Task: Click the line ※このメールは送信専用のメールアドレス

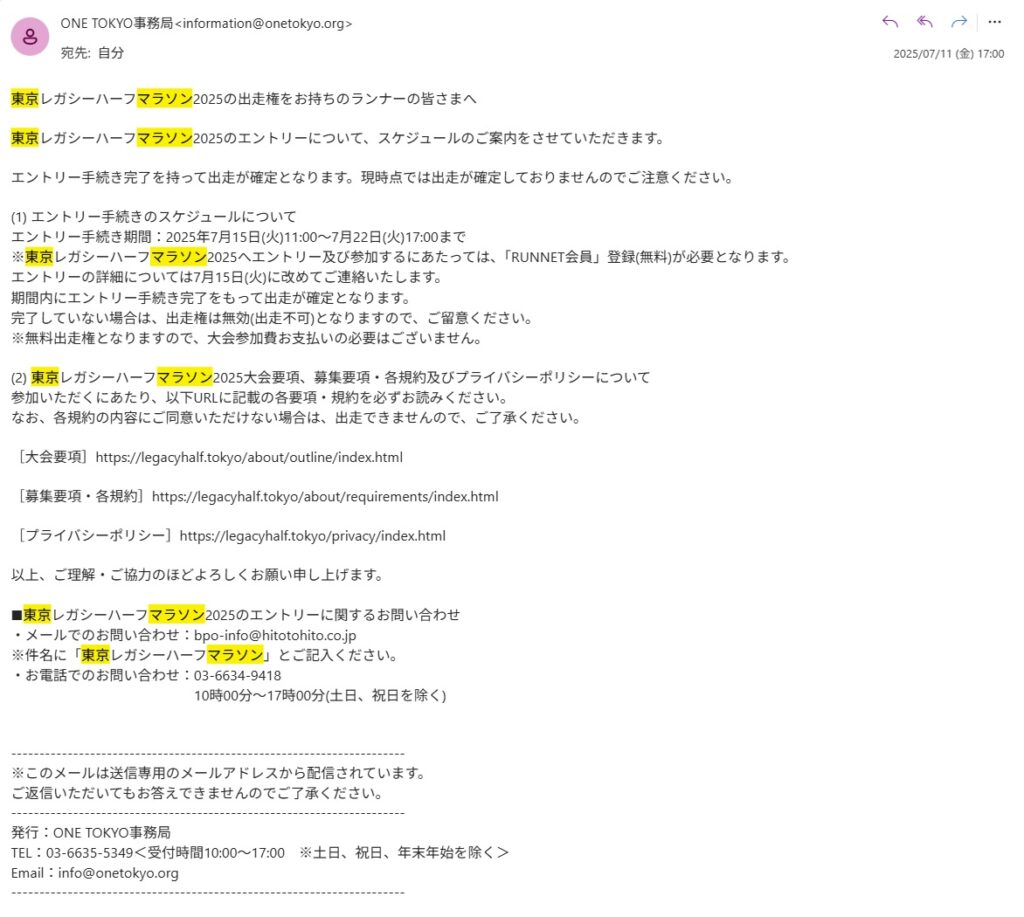Action: click(219, 773)
